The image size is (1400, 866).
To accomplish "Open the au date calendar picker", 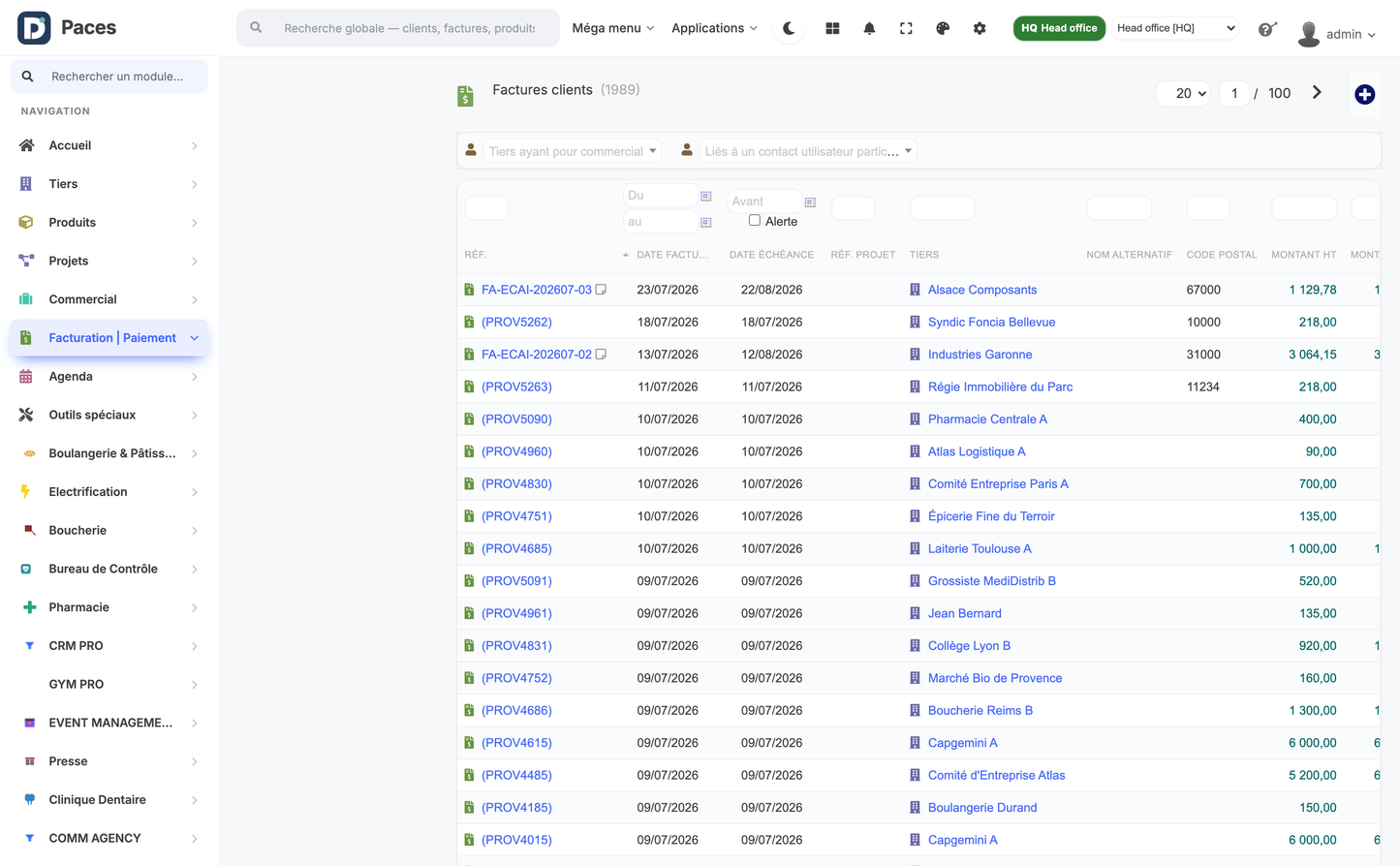I will (706, 222).
